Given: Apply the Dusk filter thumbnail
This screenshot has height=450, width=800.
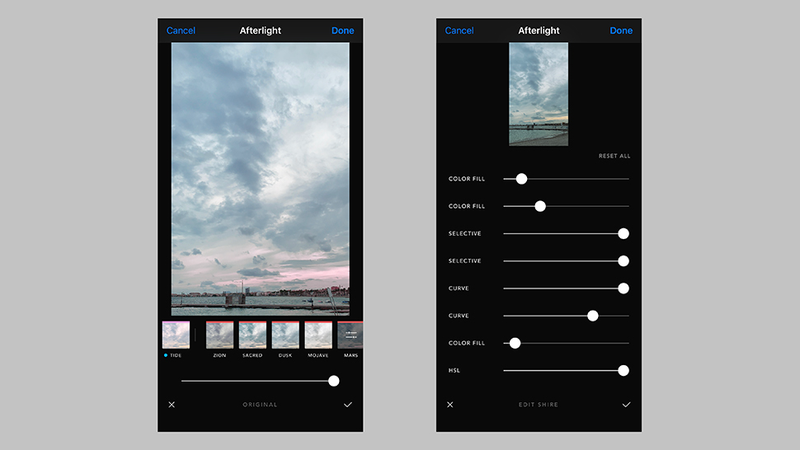Looking at the screenshot, I should point(286,335).
